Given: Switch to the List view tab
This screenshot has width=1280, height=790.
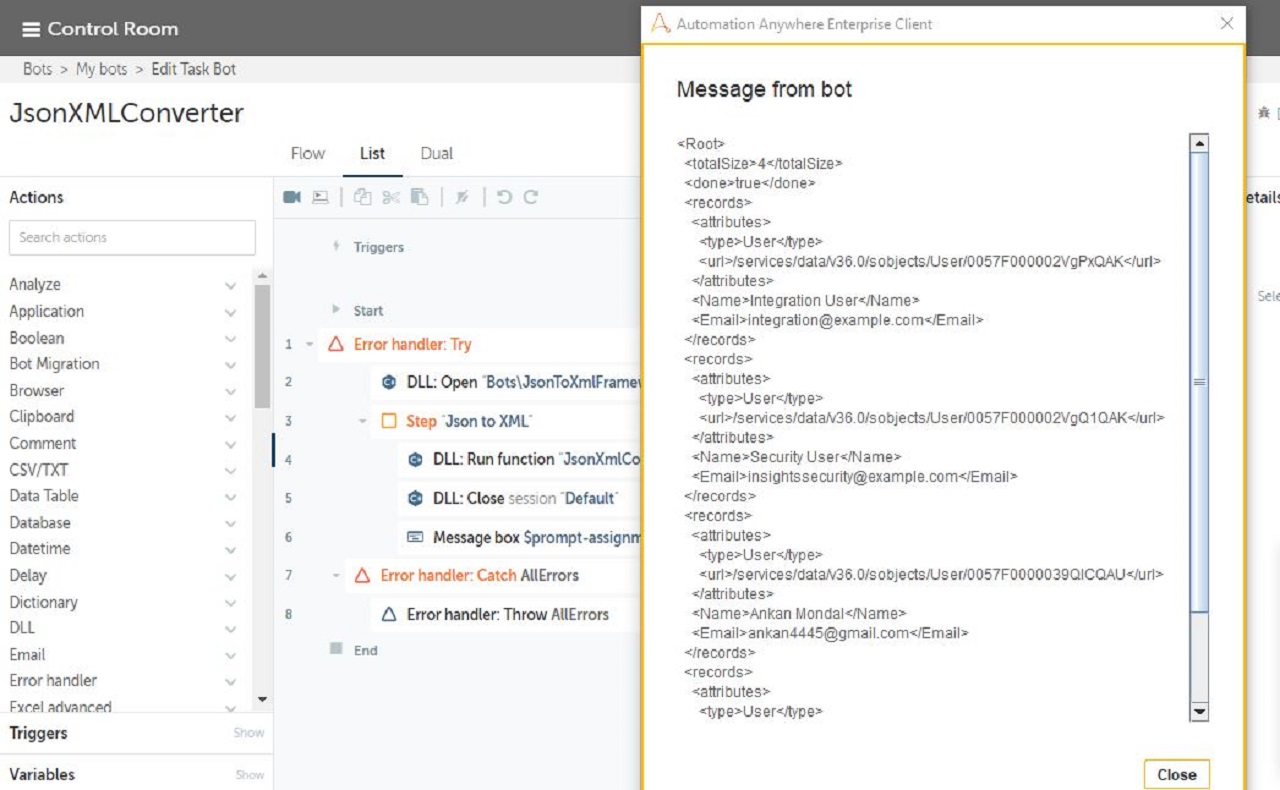Looking at the screenshot, I should pos(372,153).
